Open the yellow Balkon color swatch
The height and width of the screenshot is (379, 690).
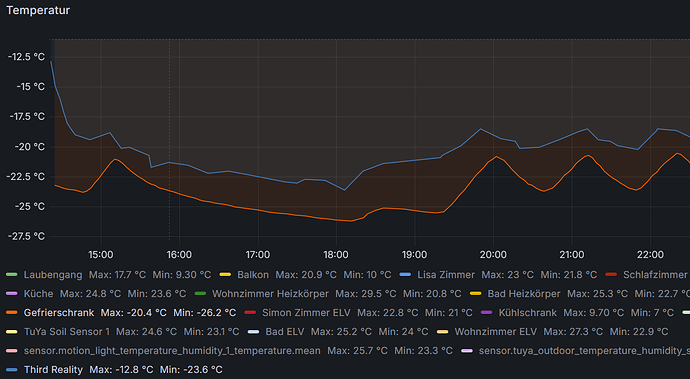click(225, 275)
